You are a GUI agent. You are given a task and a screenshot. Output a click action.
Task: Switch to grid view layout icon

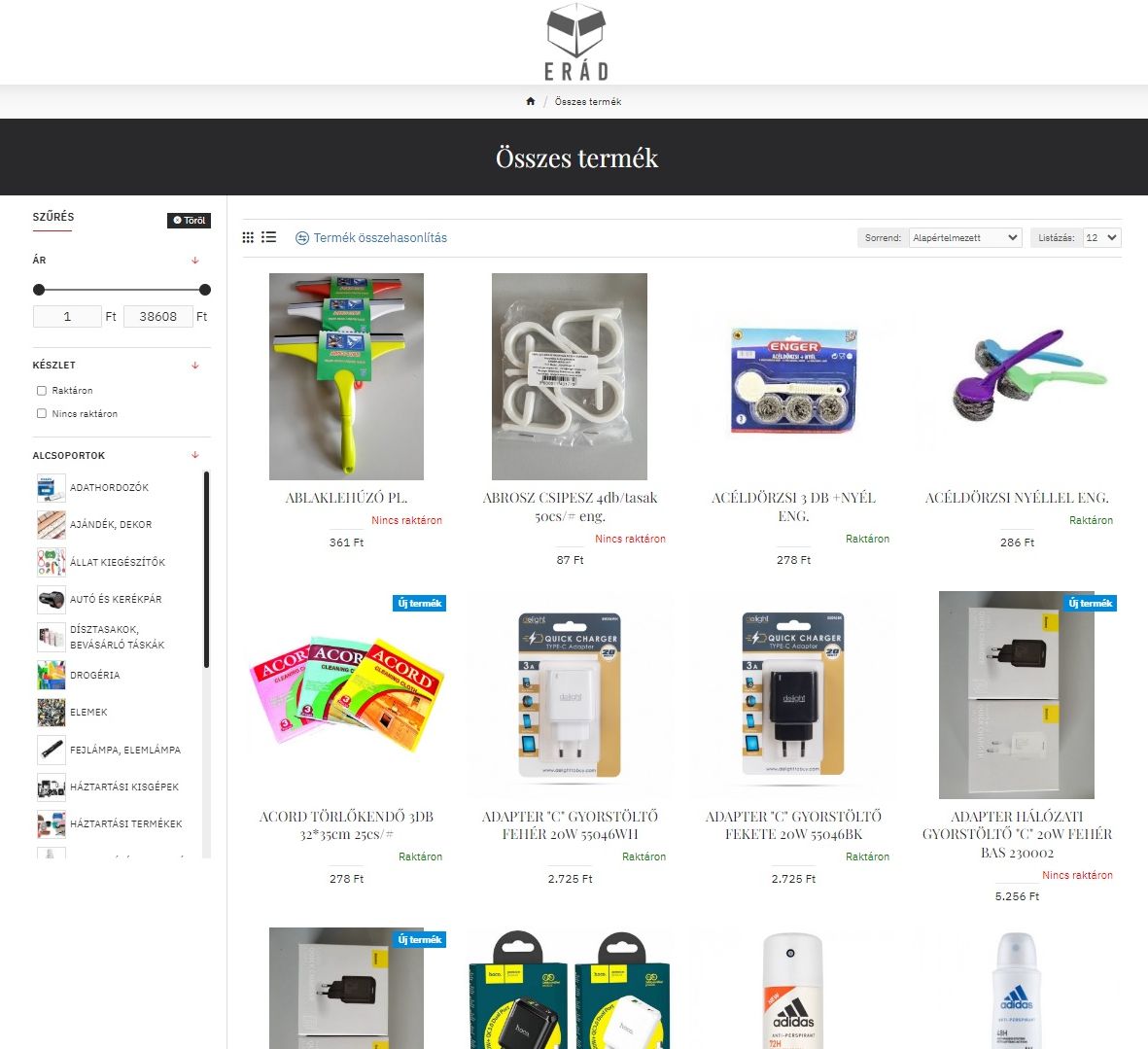coord(248,237)
